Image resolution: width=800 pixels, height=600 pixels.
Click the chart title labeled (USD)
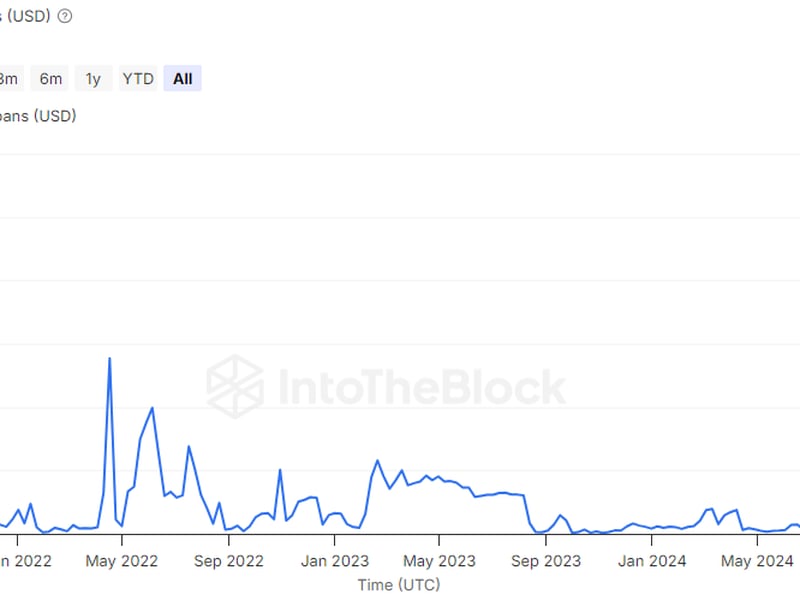(30, 15)
